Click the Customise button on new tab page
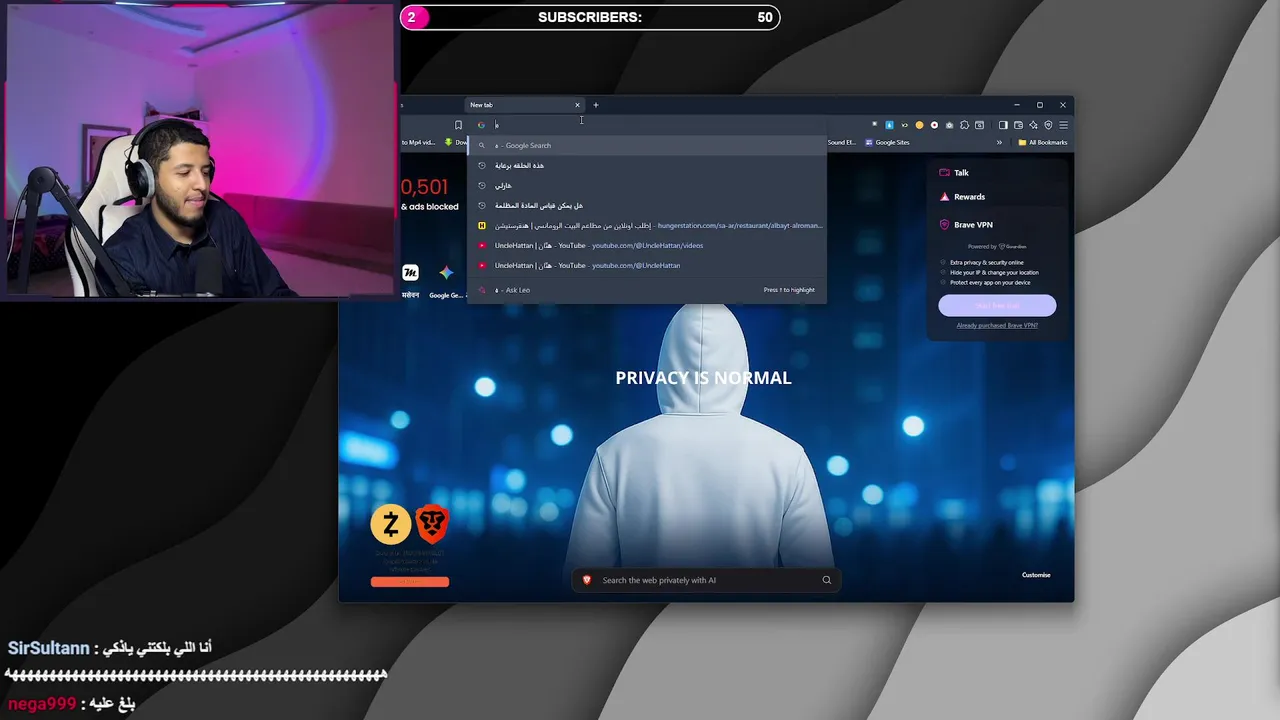Screen dimensions: 1280x720 tap(1036, 575)
